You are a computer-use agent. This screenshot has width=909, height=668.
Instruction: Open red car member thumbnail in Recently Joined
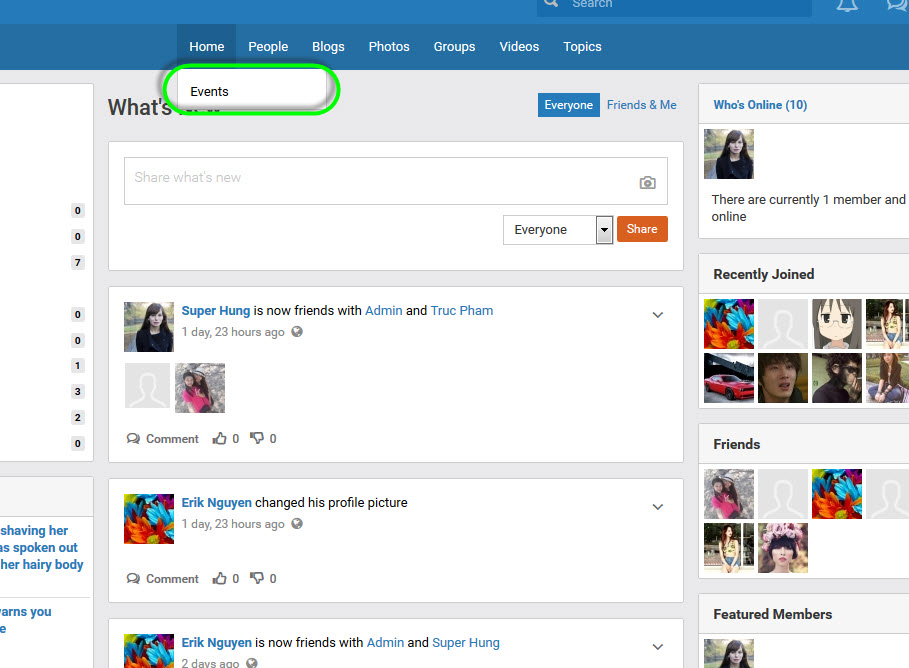tap(729, 378)
